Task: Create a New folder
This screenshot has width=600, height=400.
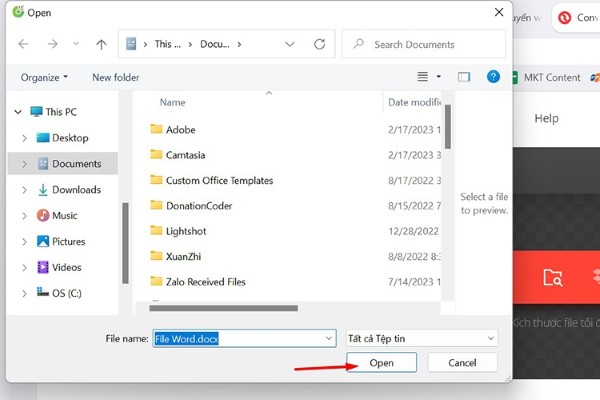Action: 116,78
